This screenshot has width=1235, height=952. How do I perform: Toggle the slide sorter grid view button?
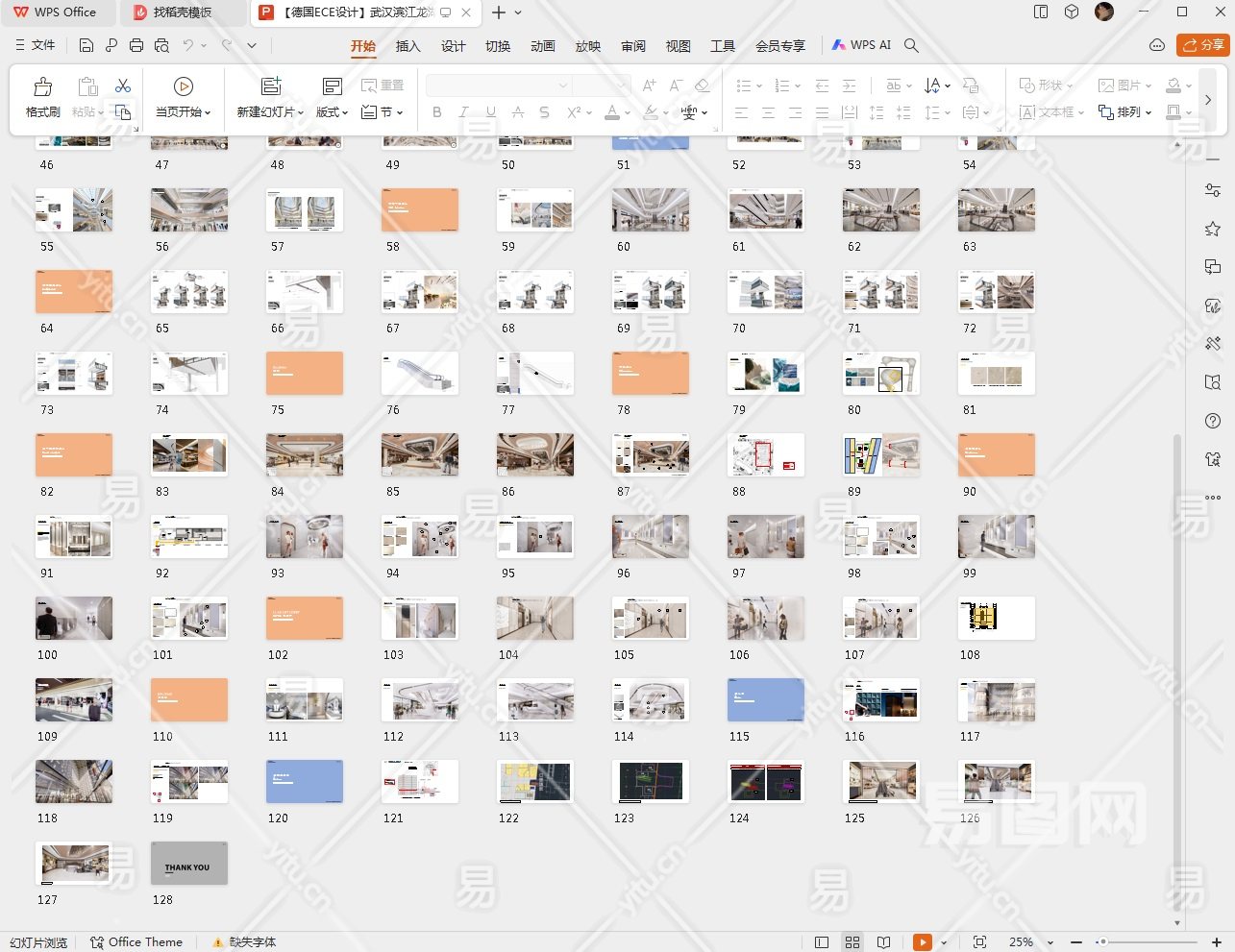point(852,942)
